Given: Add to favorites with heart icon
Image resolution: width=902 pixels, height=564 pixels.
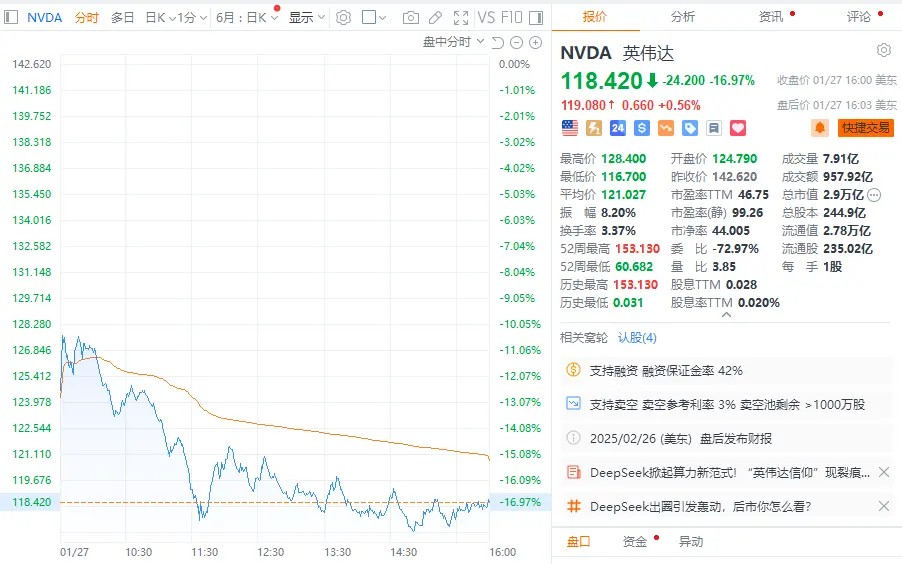Looking at the screenshot, I should click(x=738, y=128).
